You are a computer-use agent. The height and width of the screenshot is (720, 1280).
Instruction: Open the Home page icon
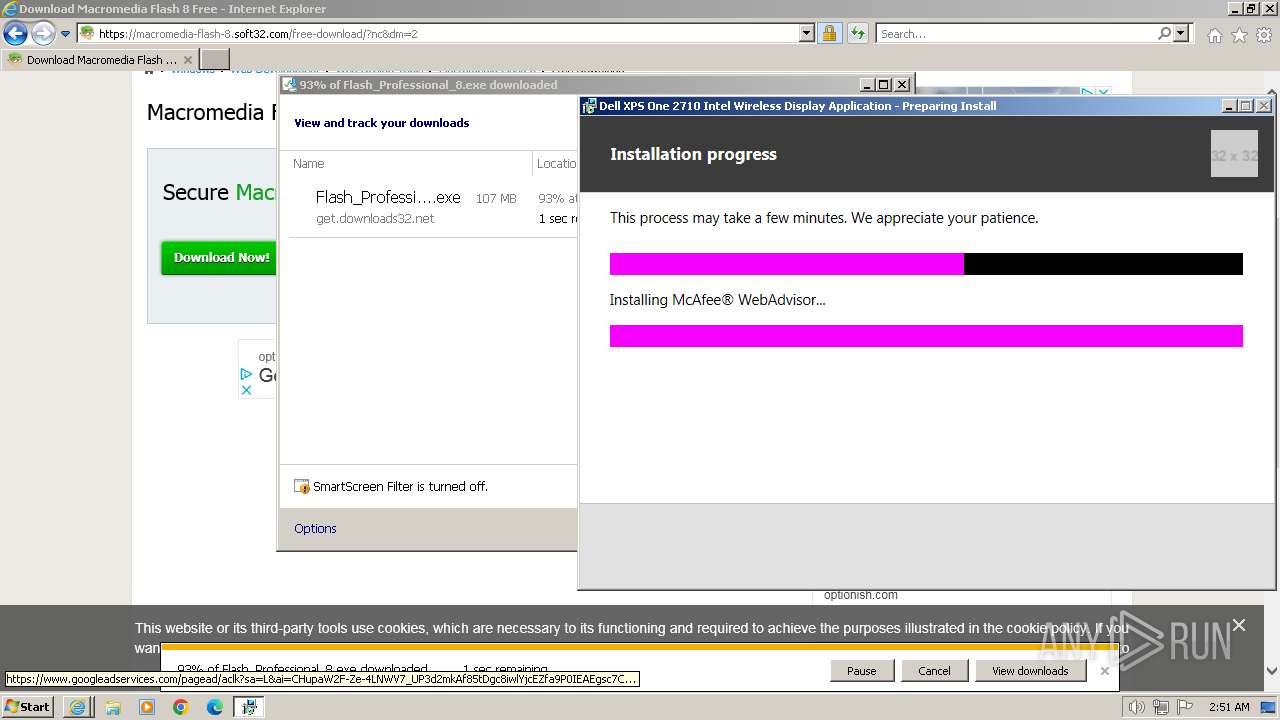coord(1214,35)
